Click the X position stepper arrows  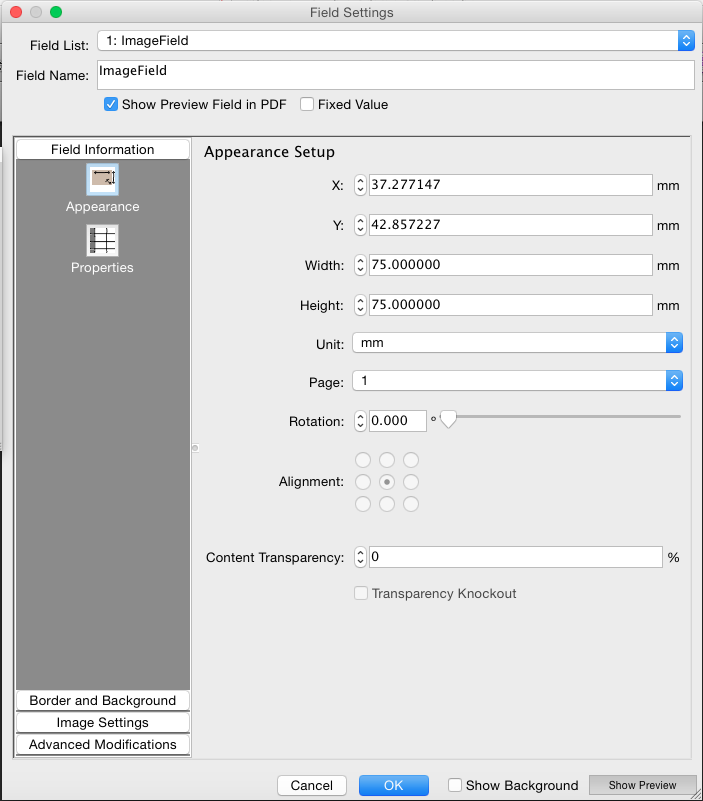tap(361, 185)
